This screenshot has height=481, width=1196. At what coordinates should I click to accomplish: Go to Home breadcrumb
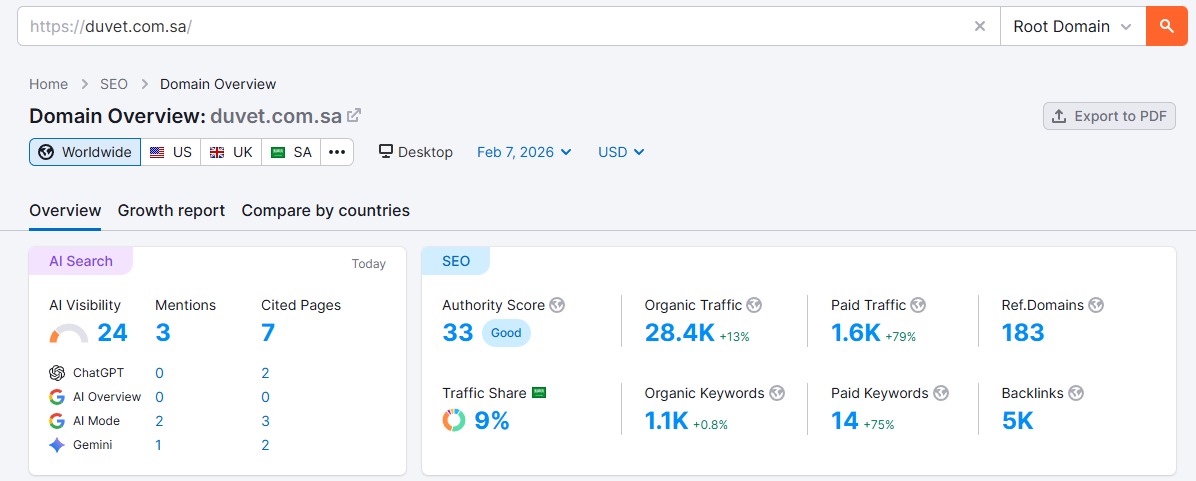48,84
